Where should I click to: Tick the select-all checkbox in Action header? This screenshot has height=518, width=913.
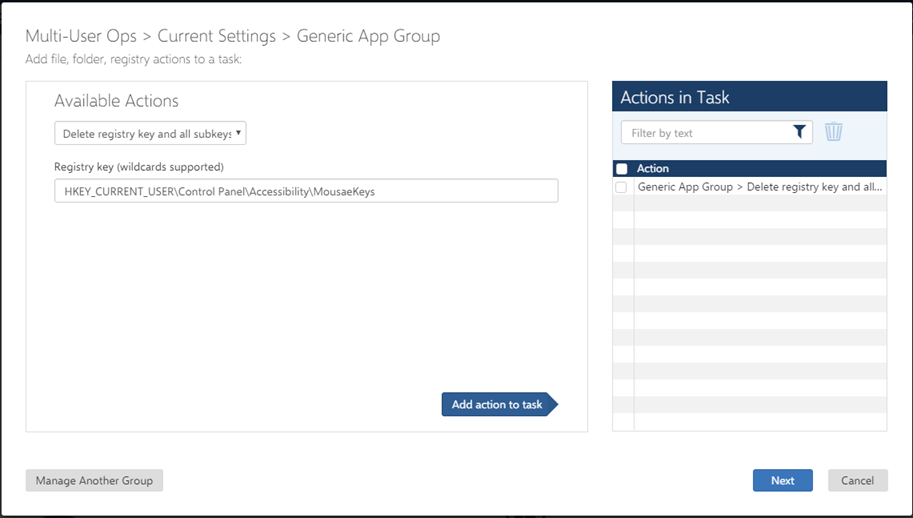(622, 169)
